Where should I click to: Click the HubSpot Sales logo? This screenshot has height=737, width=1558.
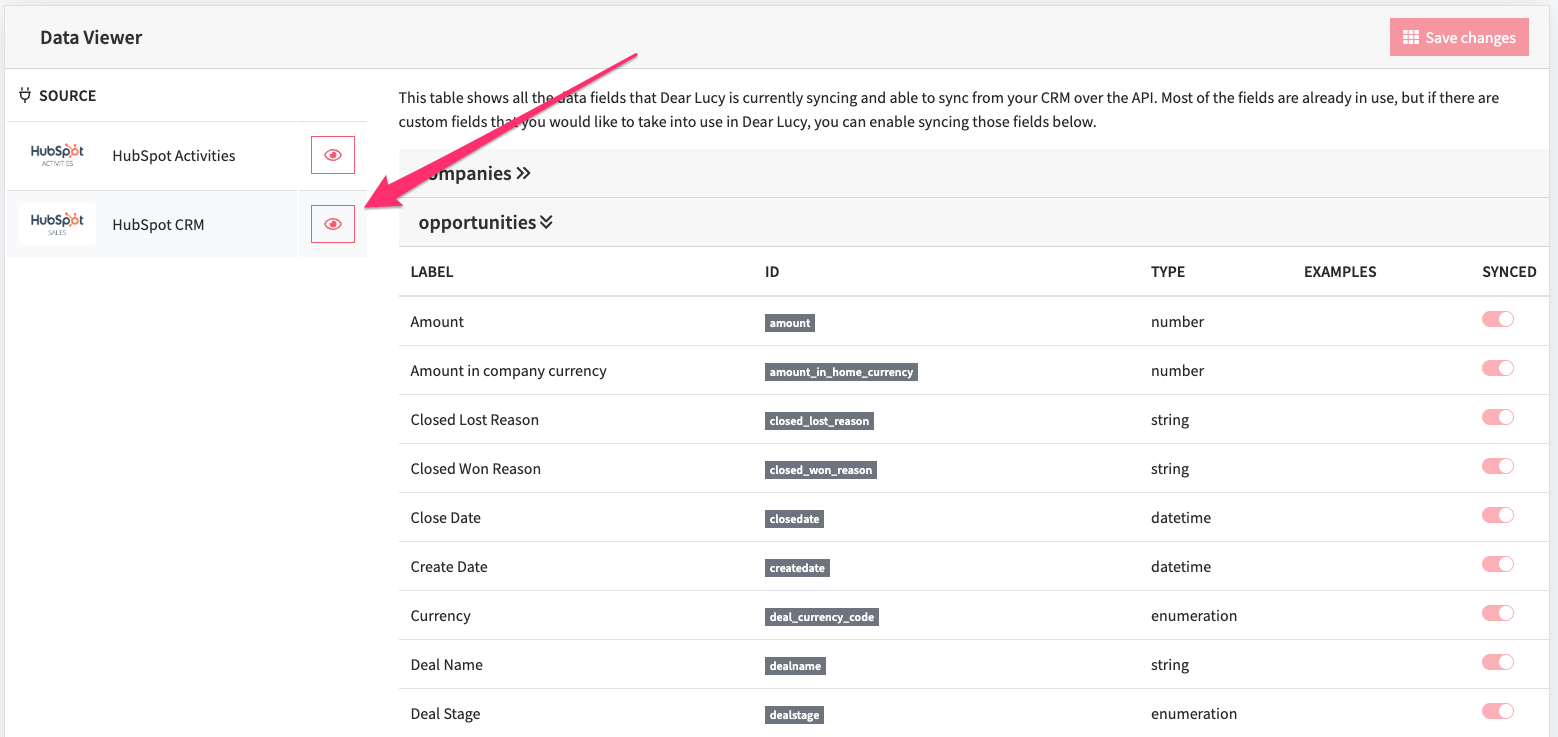(x=57, y=224)
